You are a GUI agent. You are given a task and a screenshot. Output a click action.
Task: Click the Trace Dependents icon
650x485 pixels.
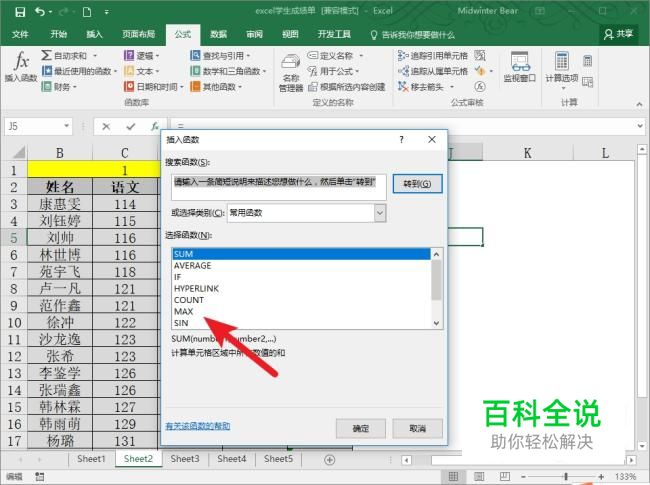click(403, 71)
